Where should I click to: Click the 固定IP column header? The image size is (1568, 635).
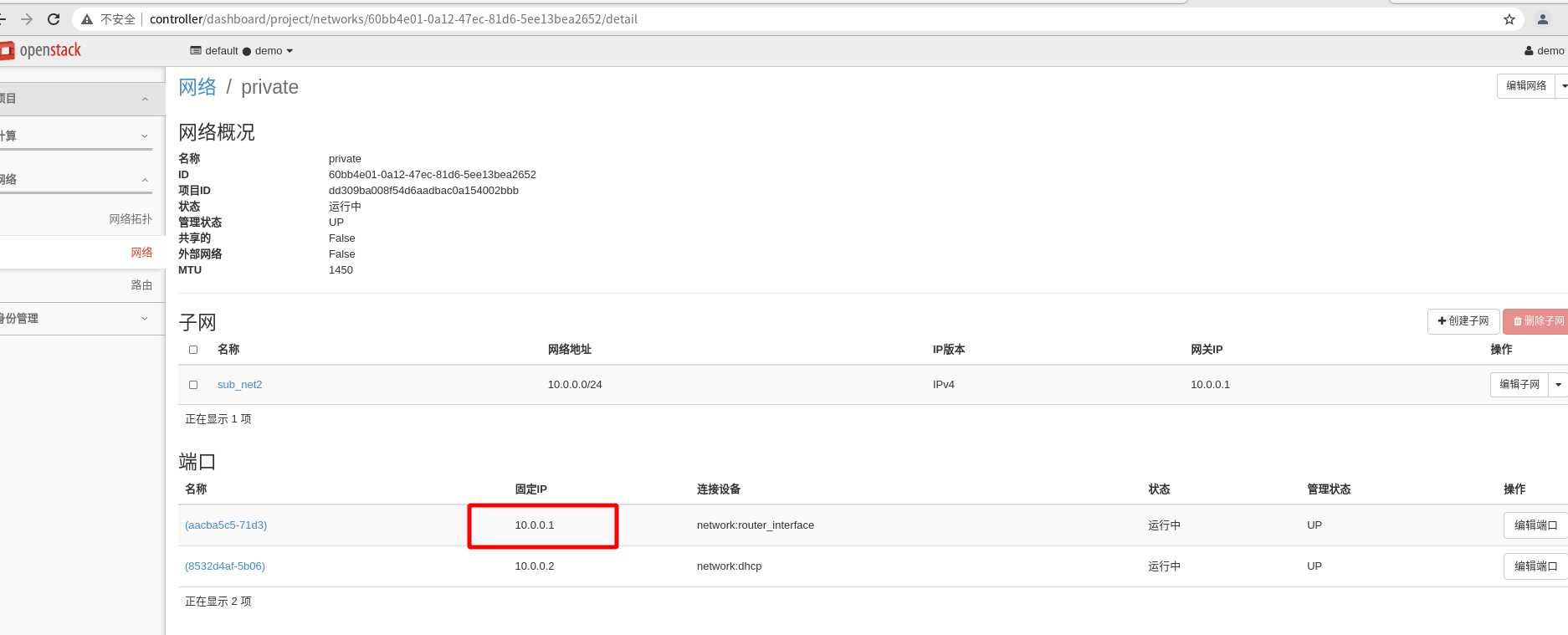tap(530, 489)
